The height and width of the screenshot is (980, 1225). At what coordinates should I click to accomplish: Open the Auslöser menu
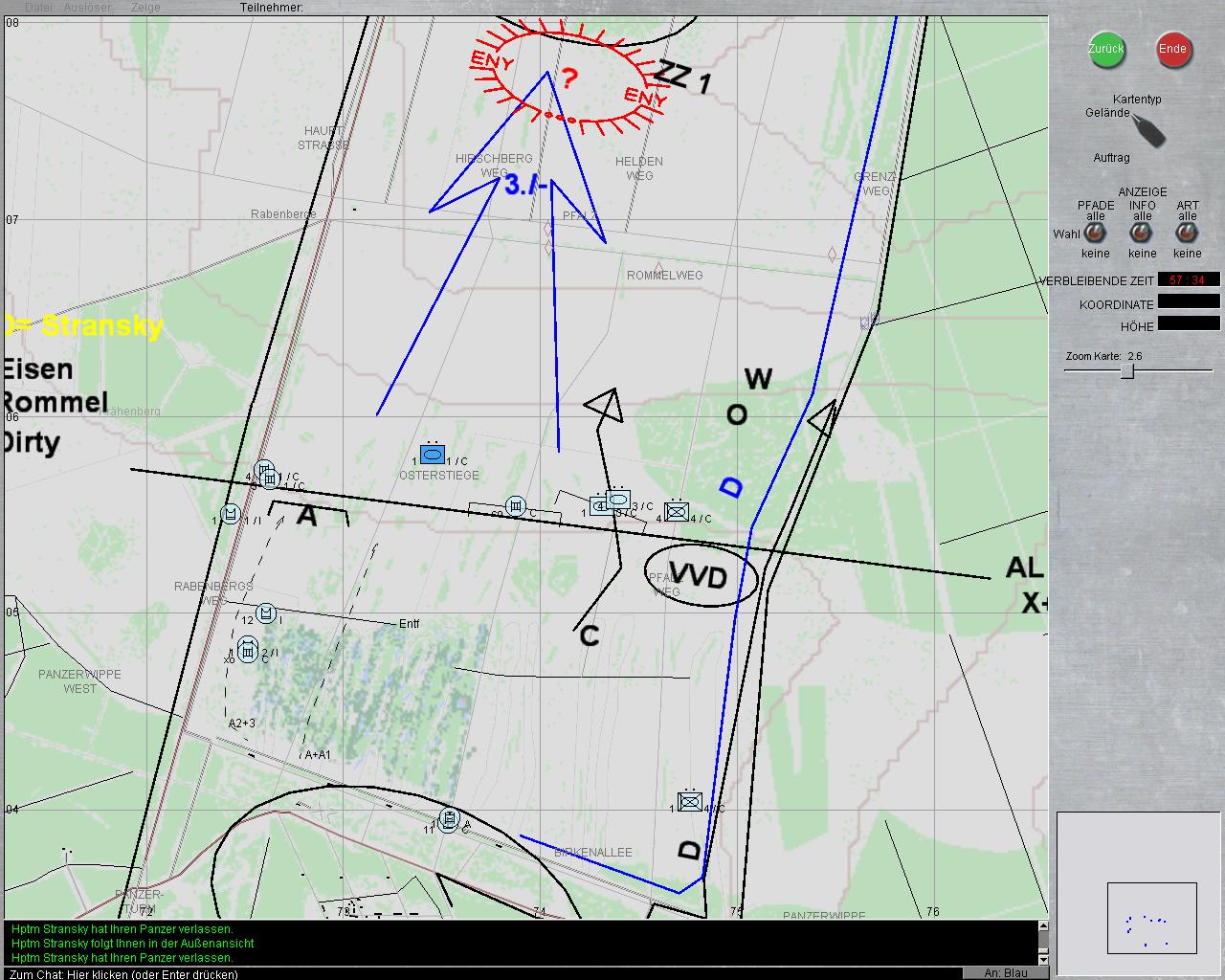(87, 8)
